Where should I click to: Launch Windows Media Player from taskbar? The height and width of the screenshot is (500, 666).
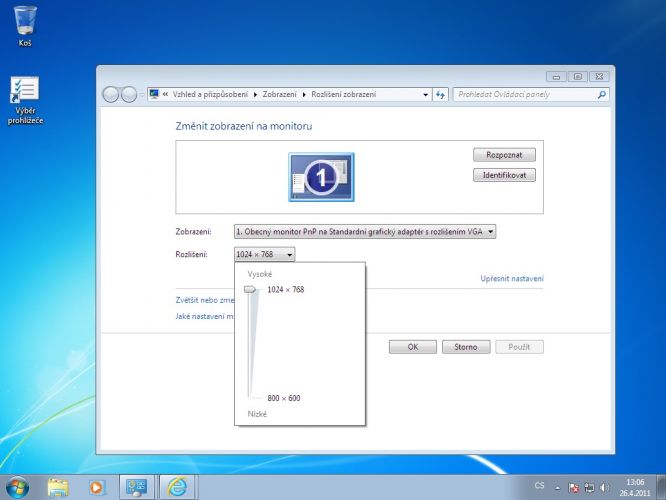point(96,487)
